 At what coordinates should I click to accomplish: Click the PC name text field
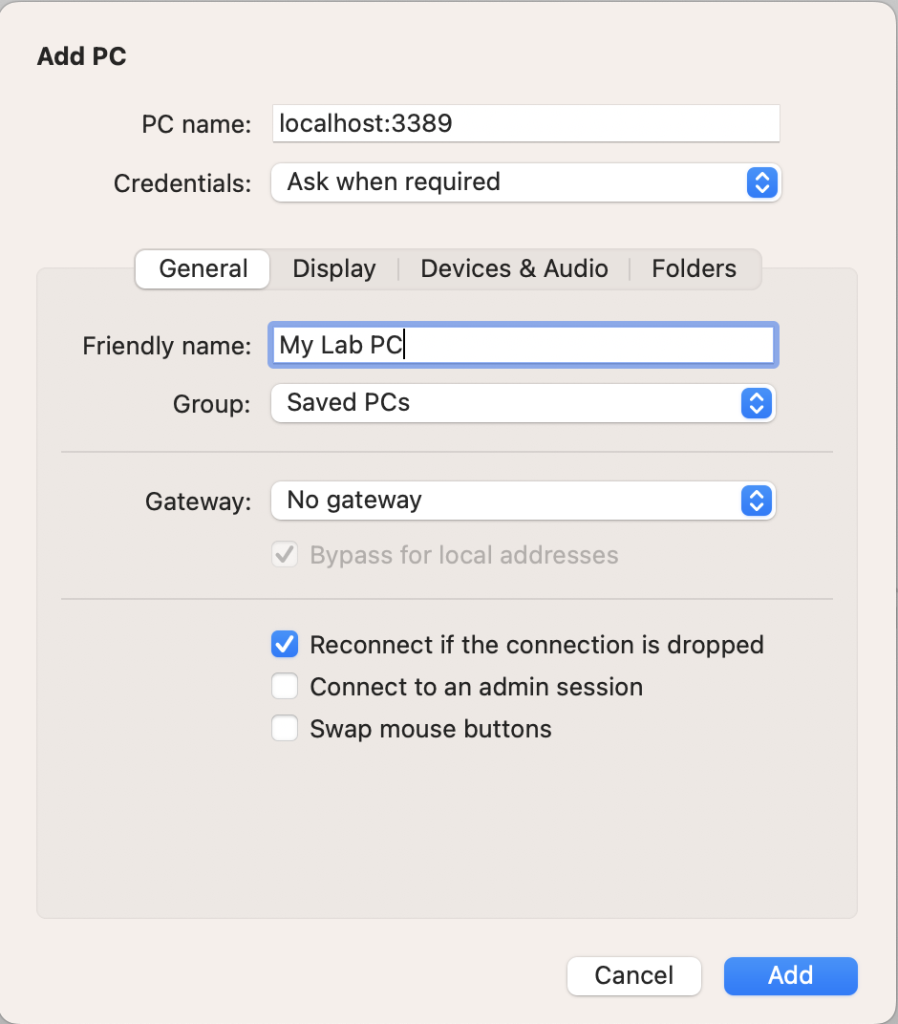point(525,124)
